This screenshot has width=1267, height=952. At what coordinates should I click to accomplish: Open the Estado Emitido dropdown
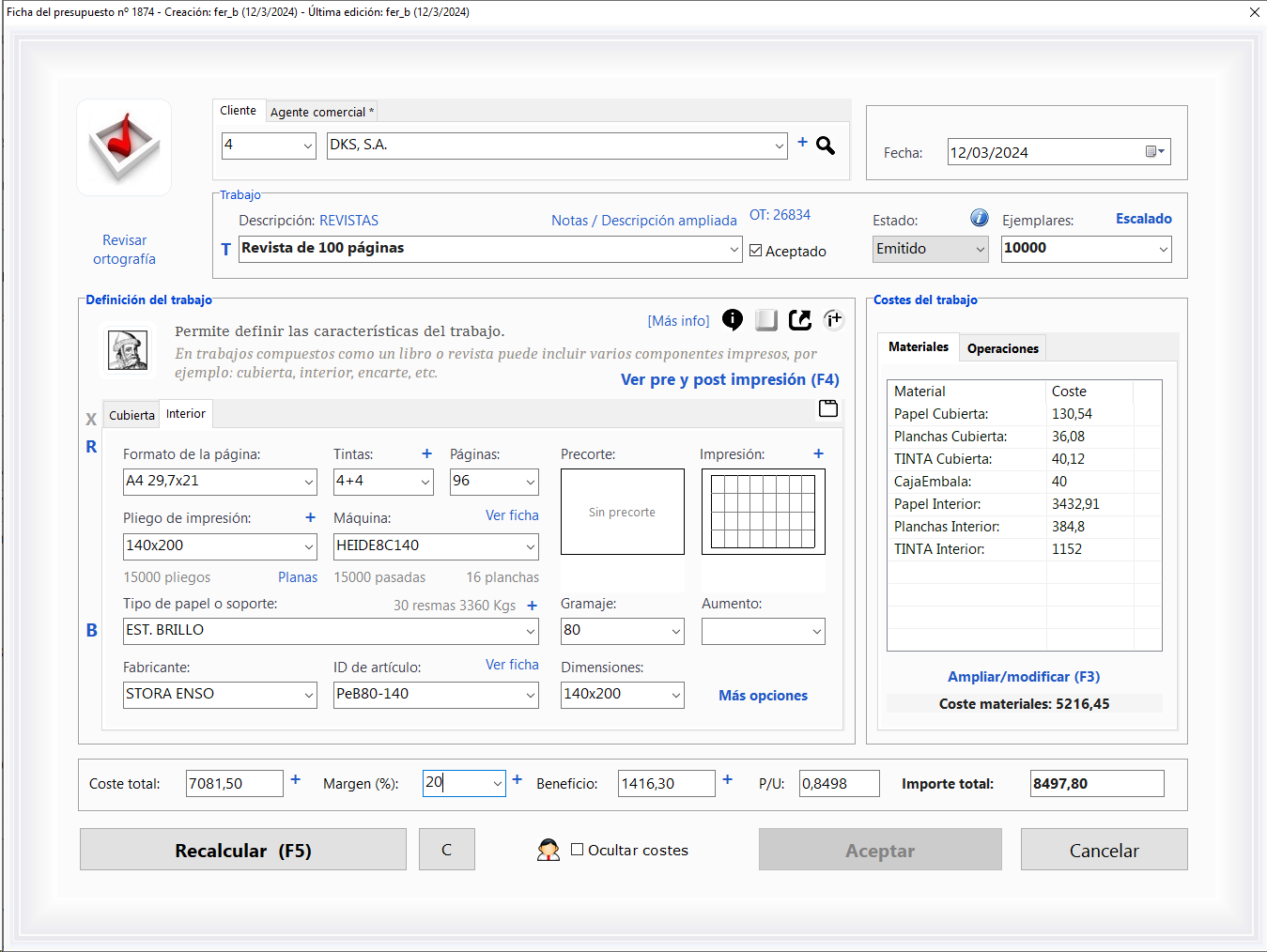coord(981,250)
